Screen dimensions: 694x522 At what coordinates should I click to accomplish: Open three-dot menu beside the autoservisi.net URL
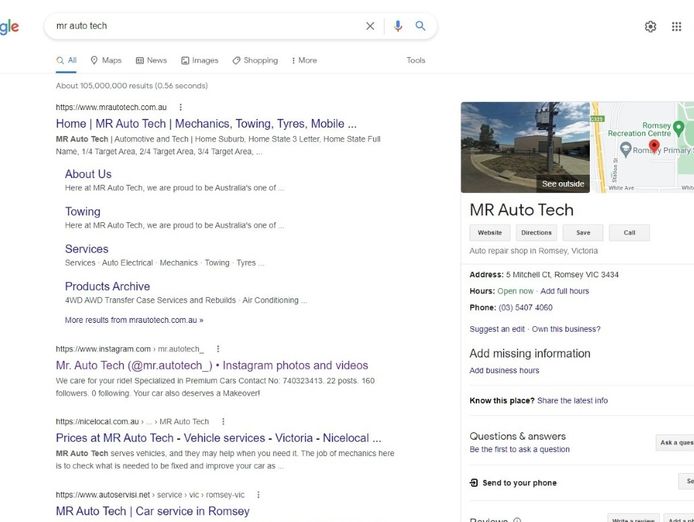[258, 495]
